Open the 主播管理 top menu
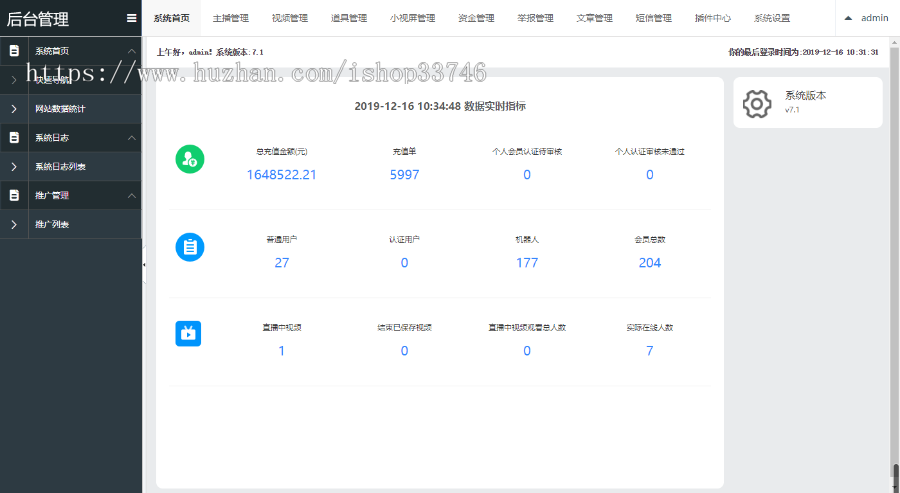The image size is (900, 493). pyautogui.click(x=231, y=18)
